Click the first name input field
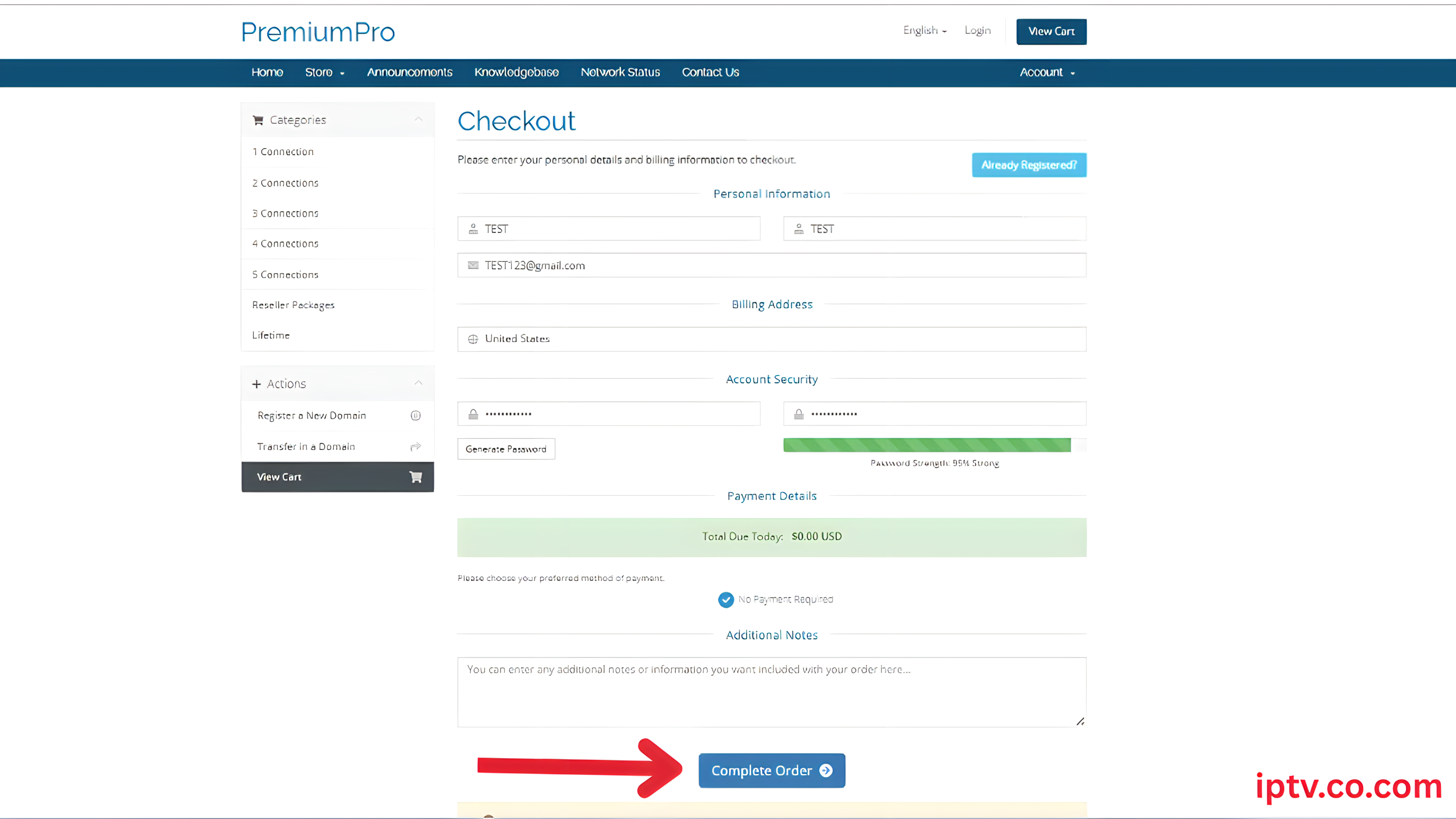This screenshot has height=819, width=1456. (x=609, y=229)
